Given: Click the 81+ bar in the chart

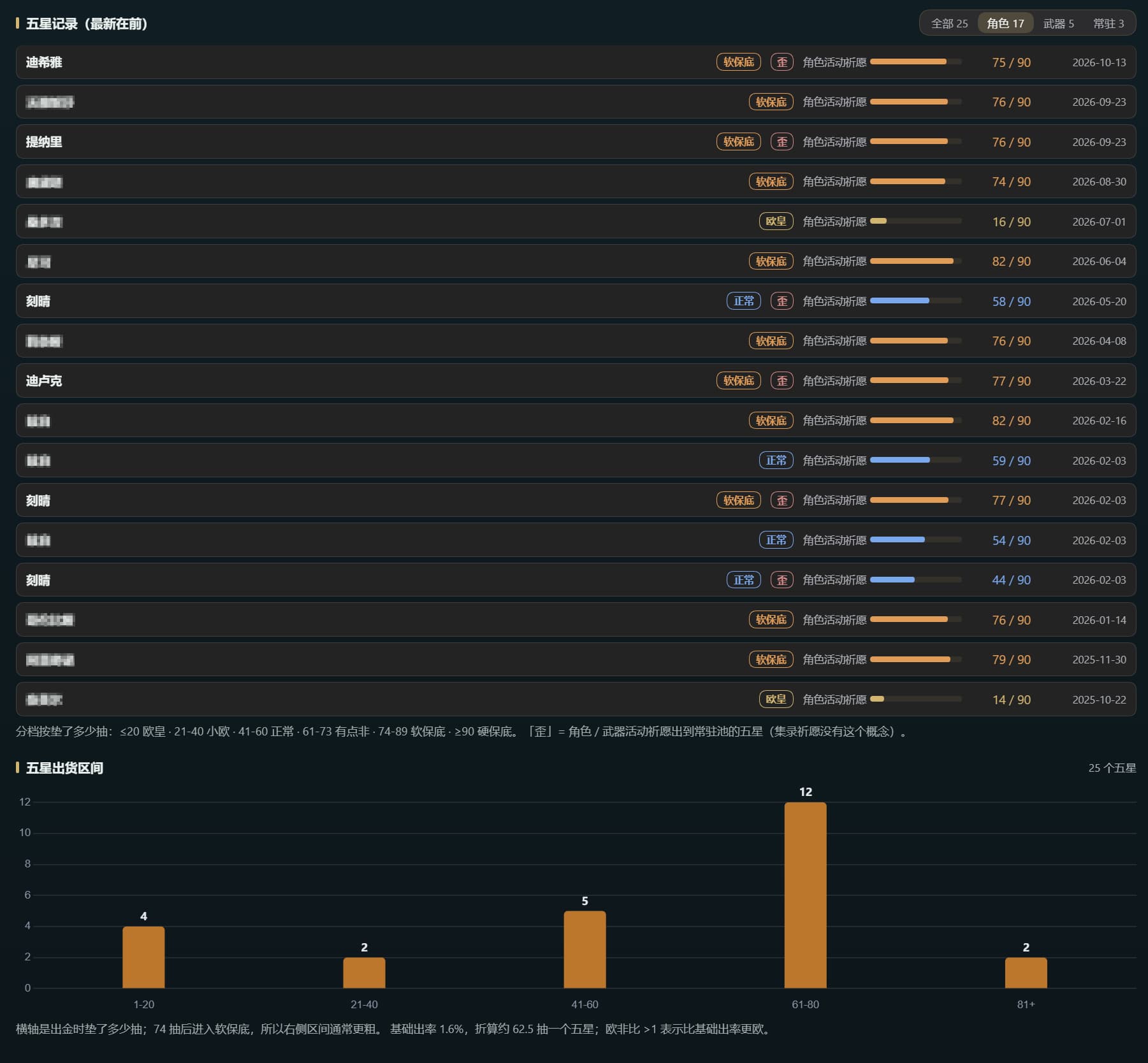Looking at the screenshot, I should [x=1026, y=973].
